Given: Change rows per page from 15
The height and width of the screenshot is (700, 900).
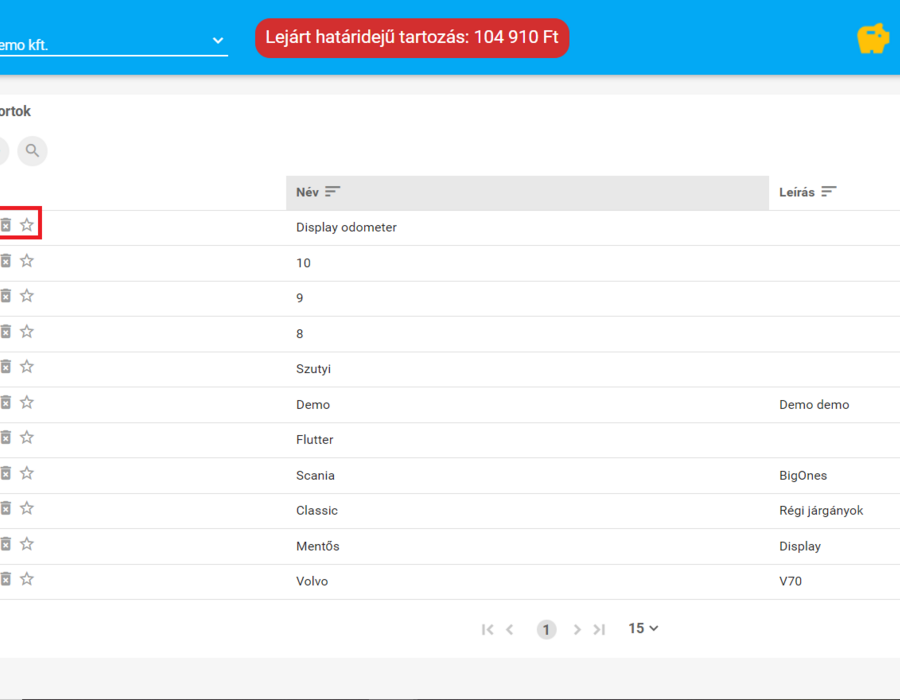Looking at the screenshot, I should coord(643,629).
